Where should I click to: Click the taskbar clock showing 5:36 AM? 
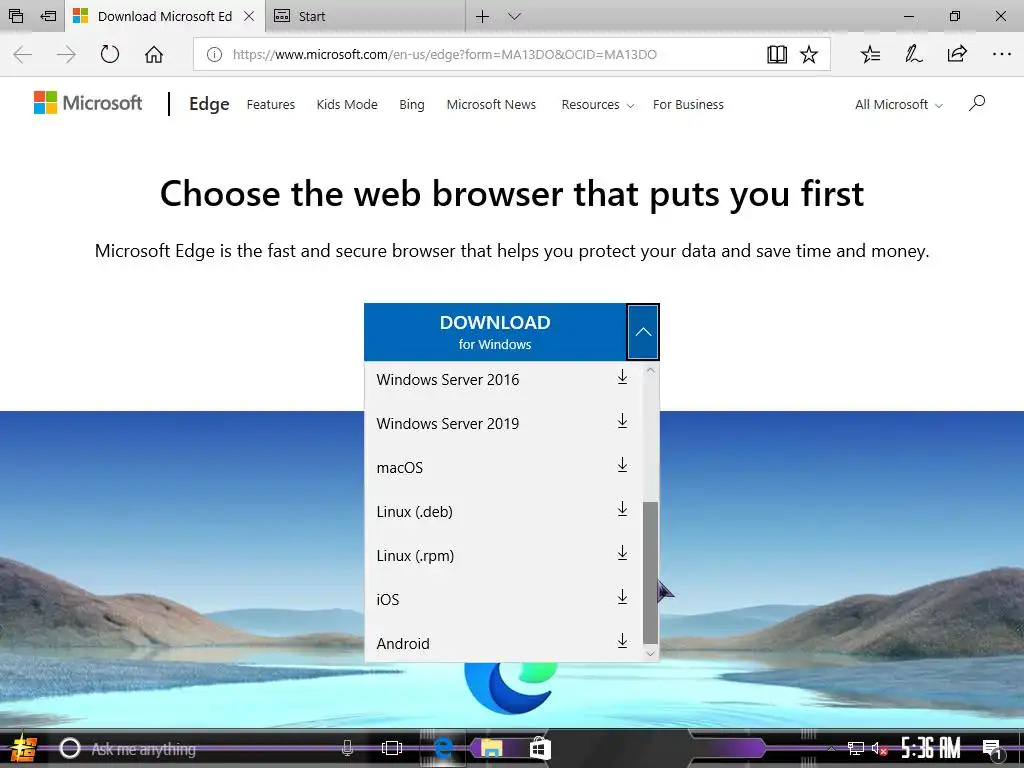click(931, 748)
